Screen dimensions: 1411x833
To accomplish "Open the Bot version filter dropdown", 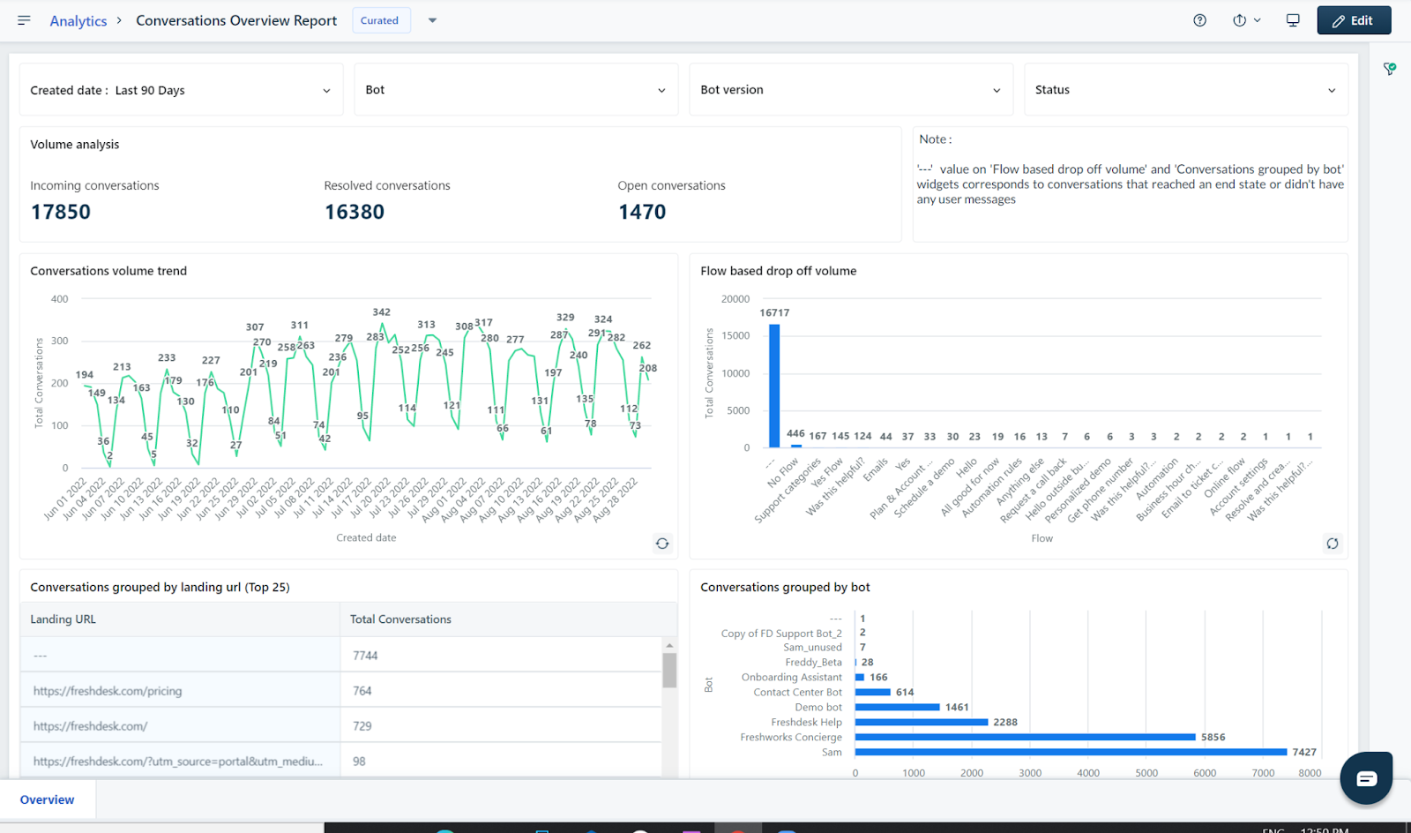I will point(851,90).
